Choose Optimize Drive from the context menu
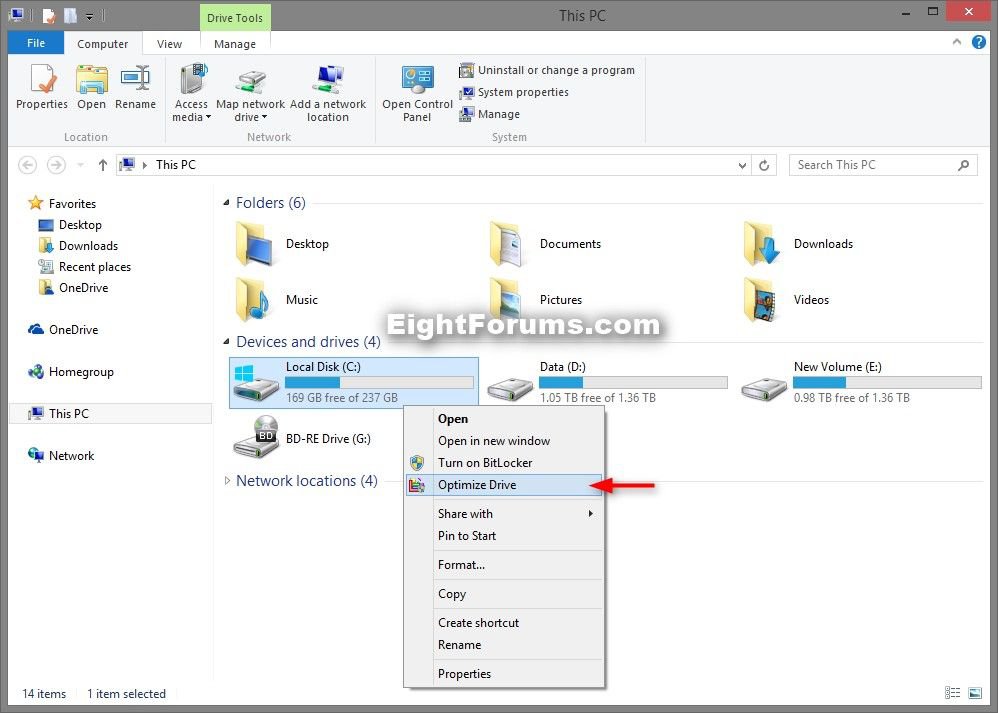This screenshot has width=998, height=713. coord(479,484)
